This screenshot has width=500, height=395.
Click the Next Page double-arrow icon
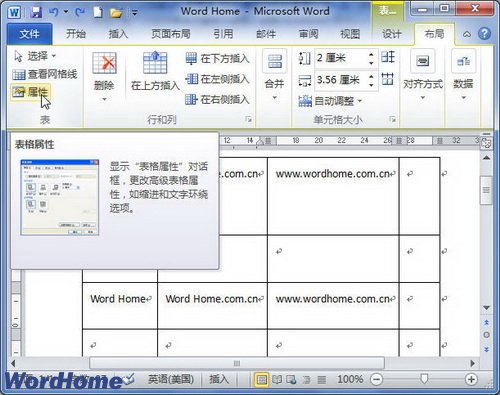click(x=486, y=349)
